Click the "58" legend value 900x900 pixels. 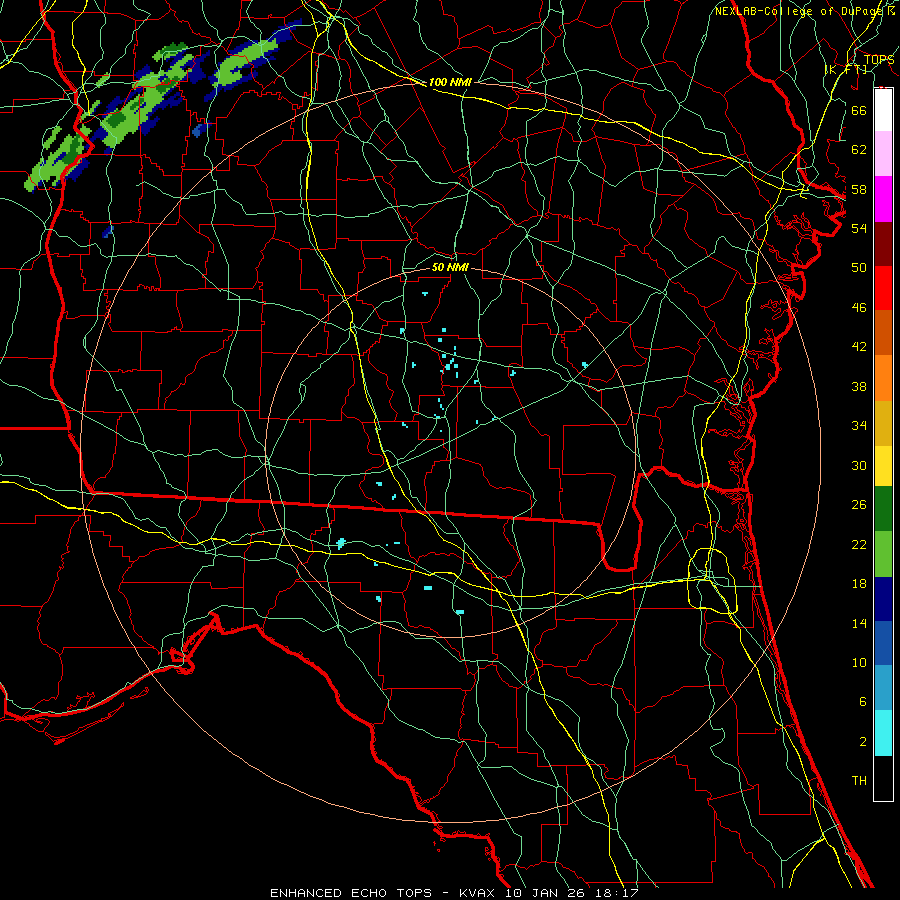coord(859,189)
